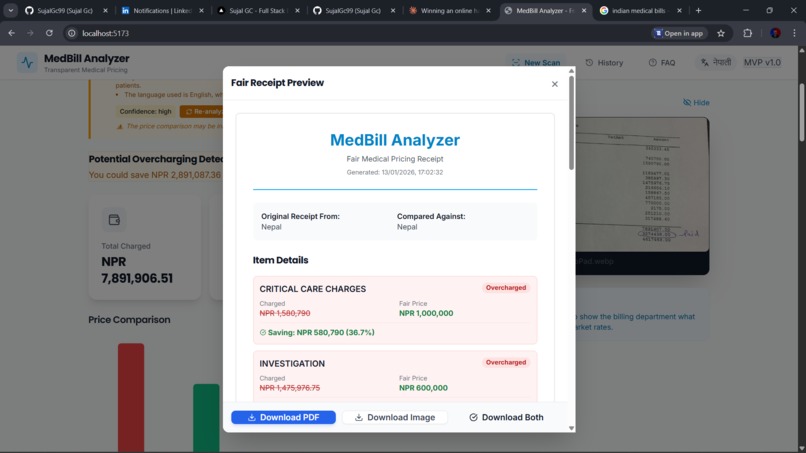Click Overcharged badge on Investigation item
806x453 pixels.
506,363
